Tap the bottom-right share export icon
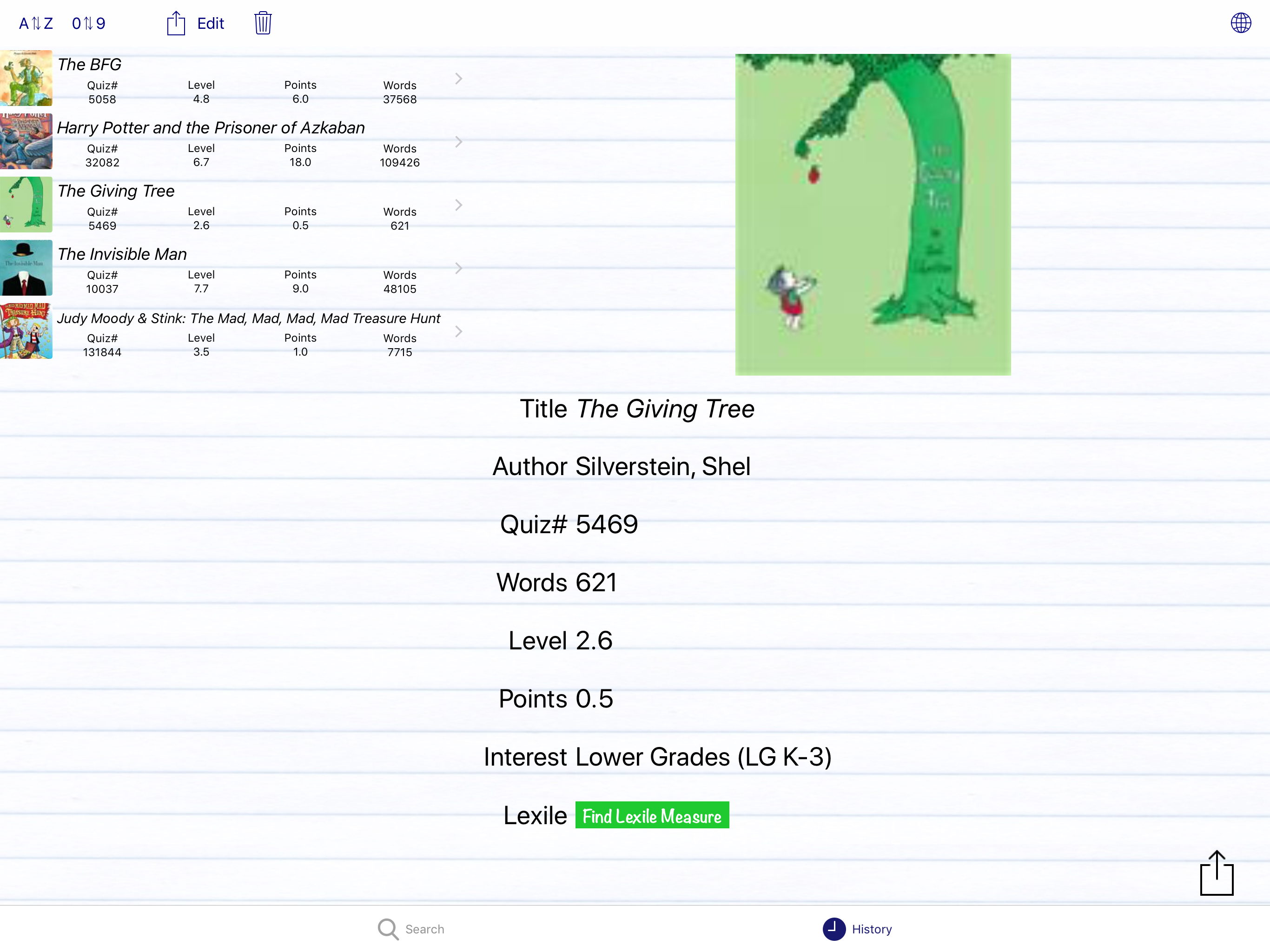This screenshot has width=1270, height=952. (x=1216, y=873)
